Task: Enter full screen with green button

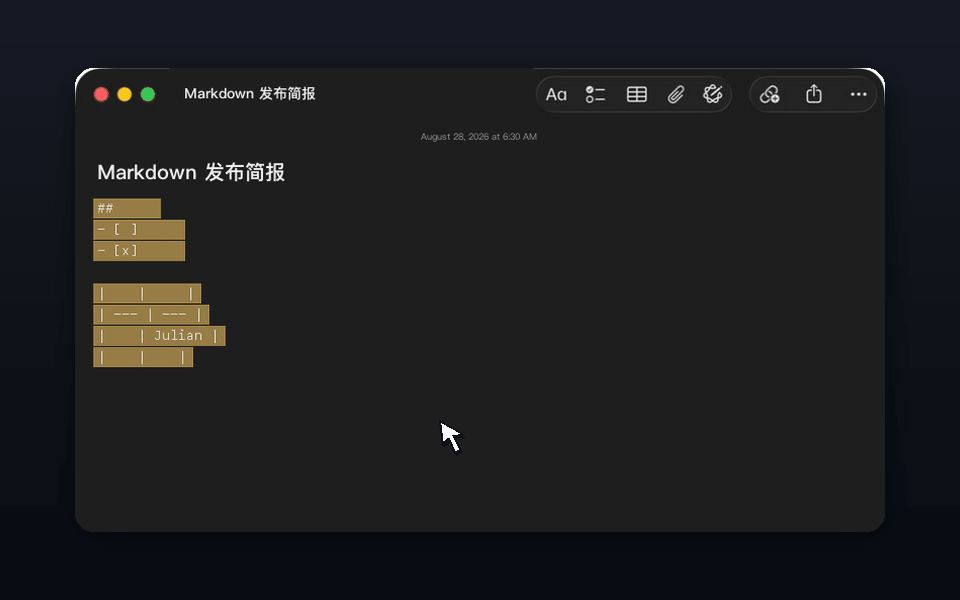Action: [148, 94]
